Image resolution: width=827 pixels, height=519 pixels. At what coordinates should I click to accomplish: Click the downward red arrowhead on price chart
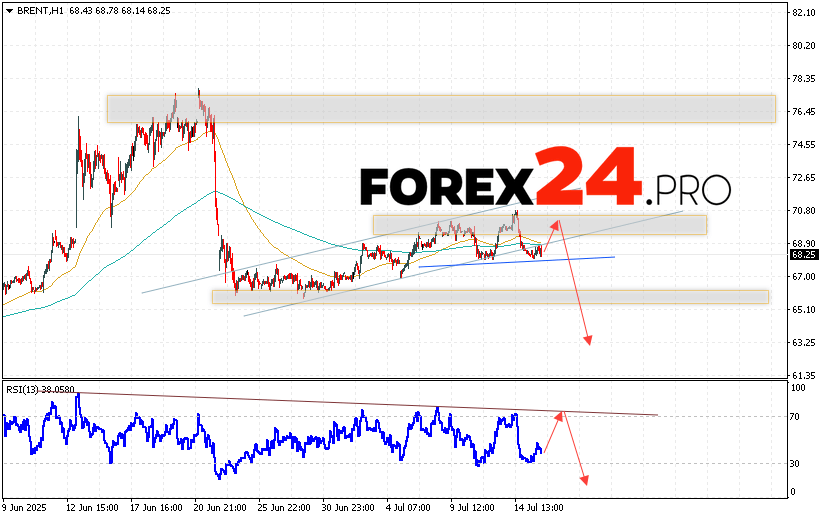point(588,341)
